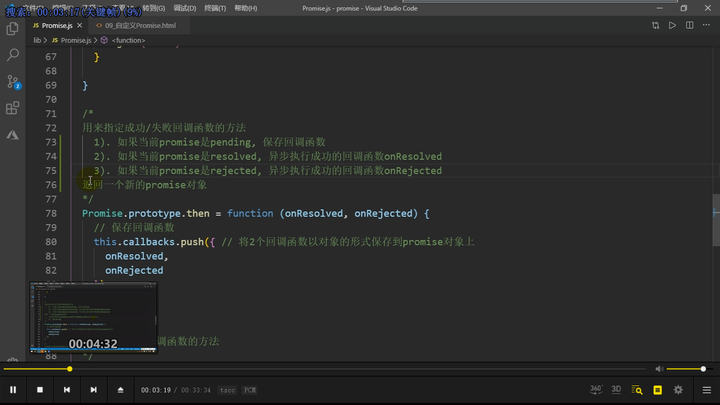The height and width of the screenshot is (405, 720).
Task: Stop the video playback
Action: [x=40, y=390]
